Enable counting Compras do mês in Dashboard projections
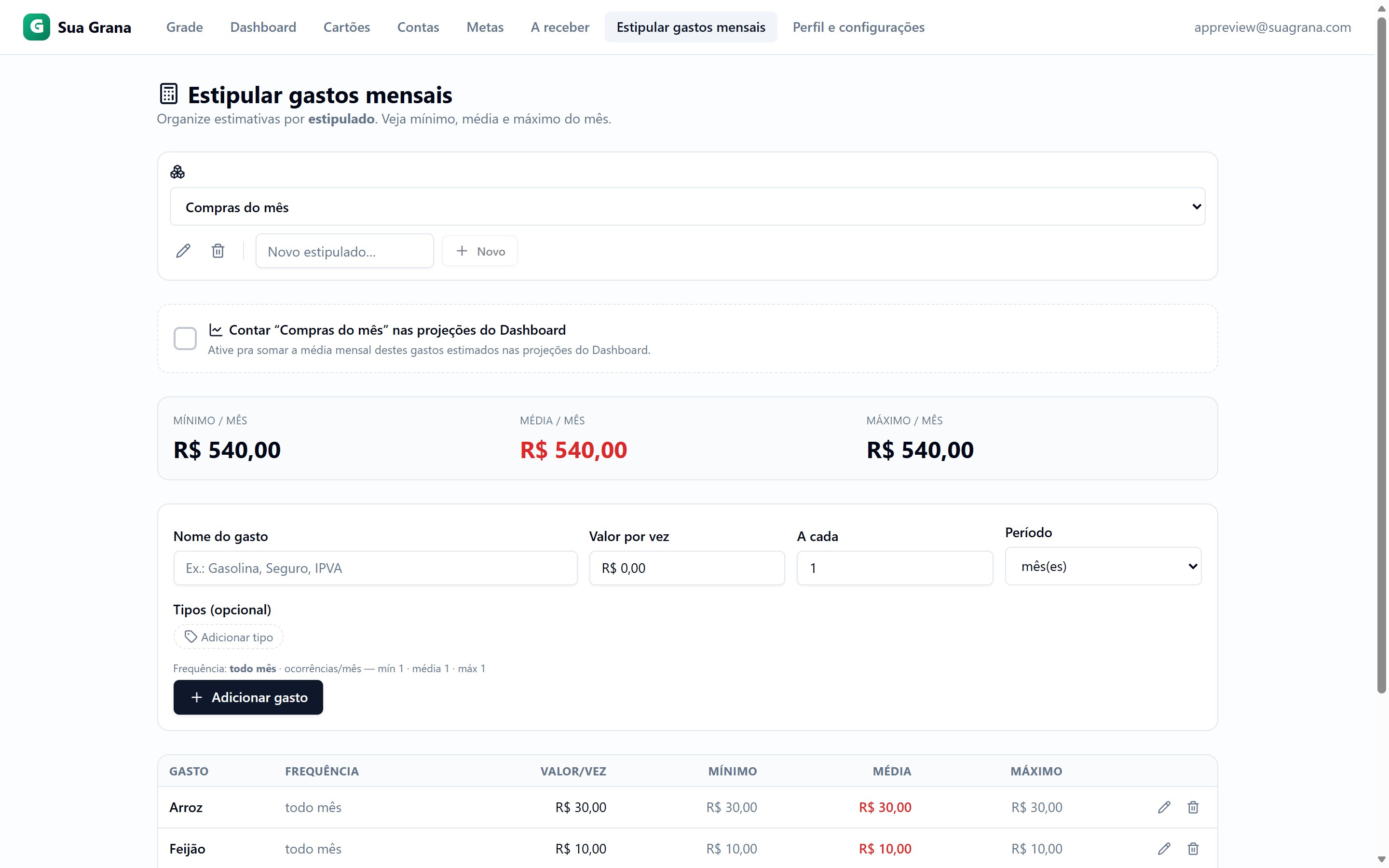1389x868 pixels. 185,338
